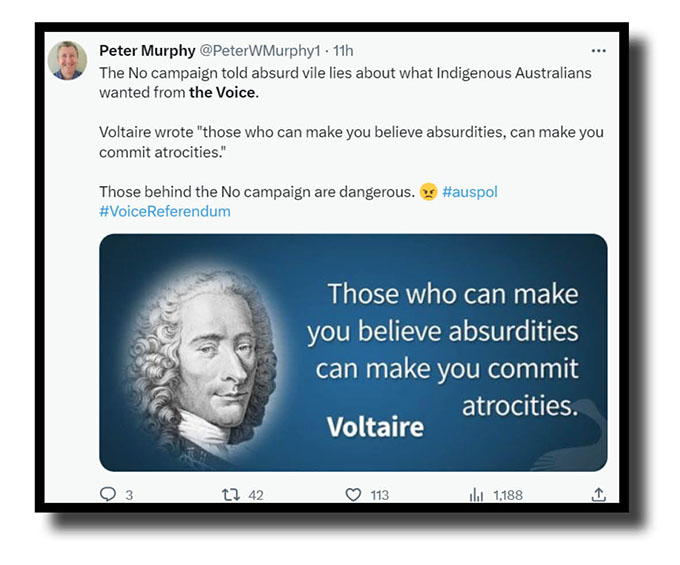Open the Voltaire quote image
Image resolution: width=680 pixels, height=565 pixels.
[x=352, y=352]
